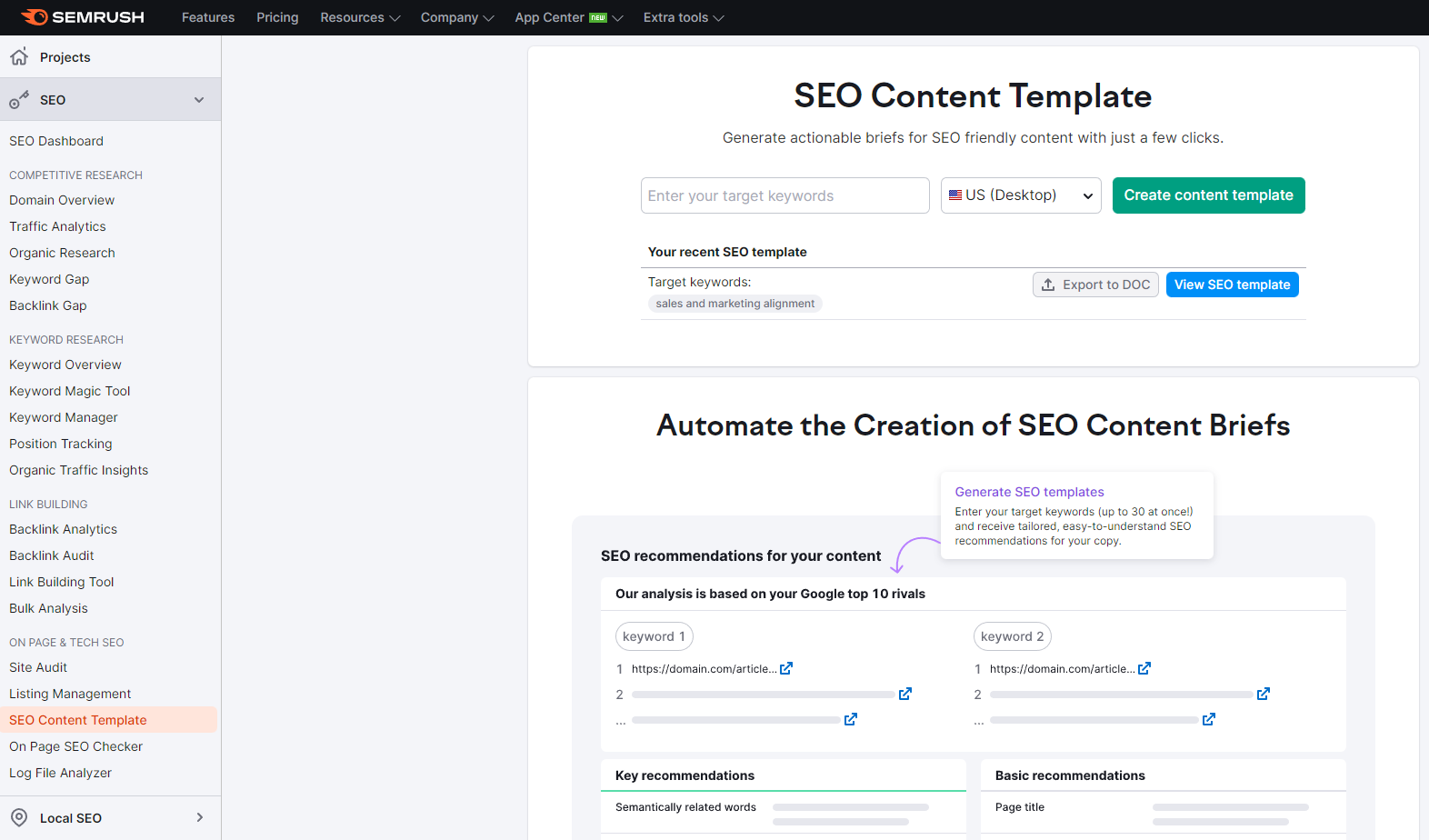Click the 'sales and marketing alignment' keyword tag

coord(734,304)
